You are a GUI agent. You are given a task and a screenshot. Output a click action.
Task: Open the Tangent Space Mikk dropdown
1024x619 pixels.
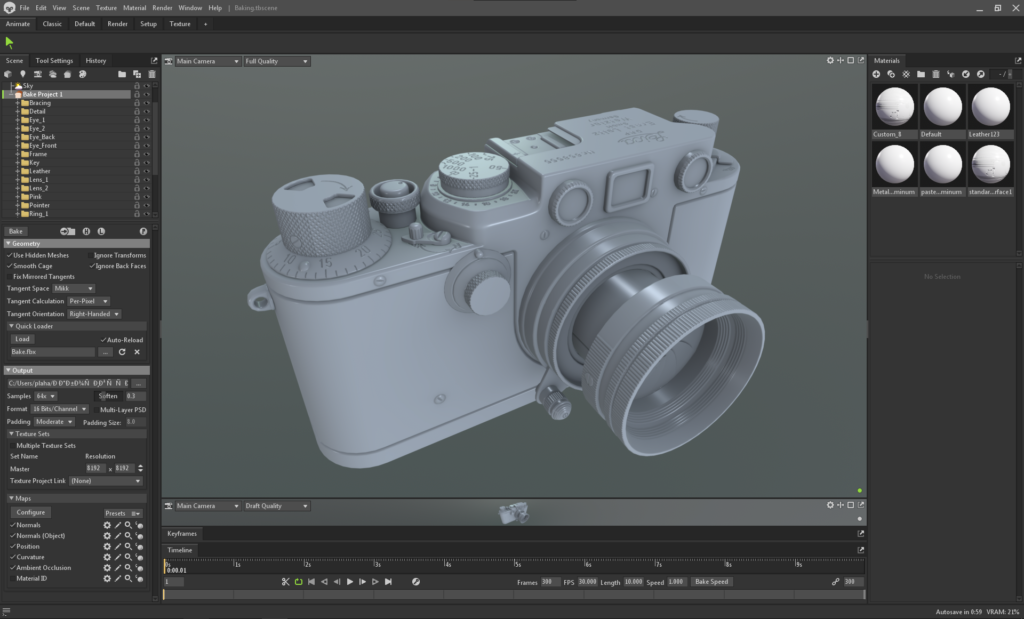pos(73,288)
